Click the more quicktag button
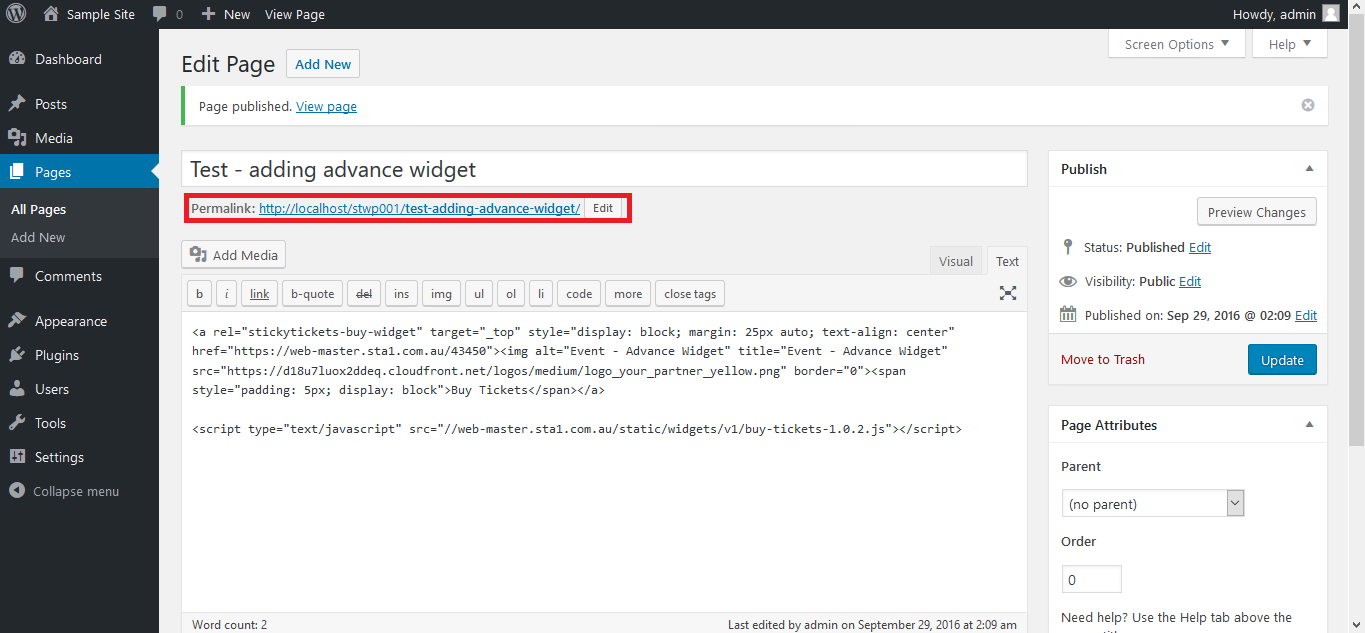This screenshot has width=1365, height=633. (628, 293)
